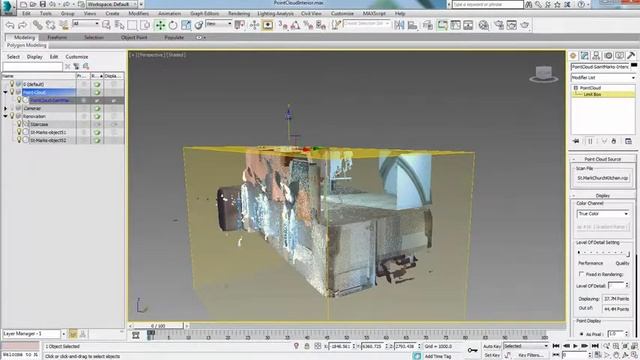The width and height of the screenshot is (640, 360).
Task: Expand the Cameras layer tree
Action: (5, 109)
